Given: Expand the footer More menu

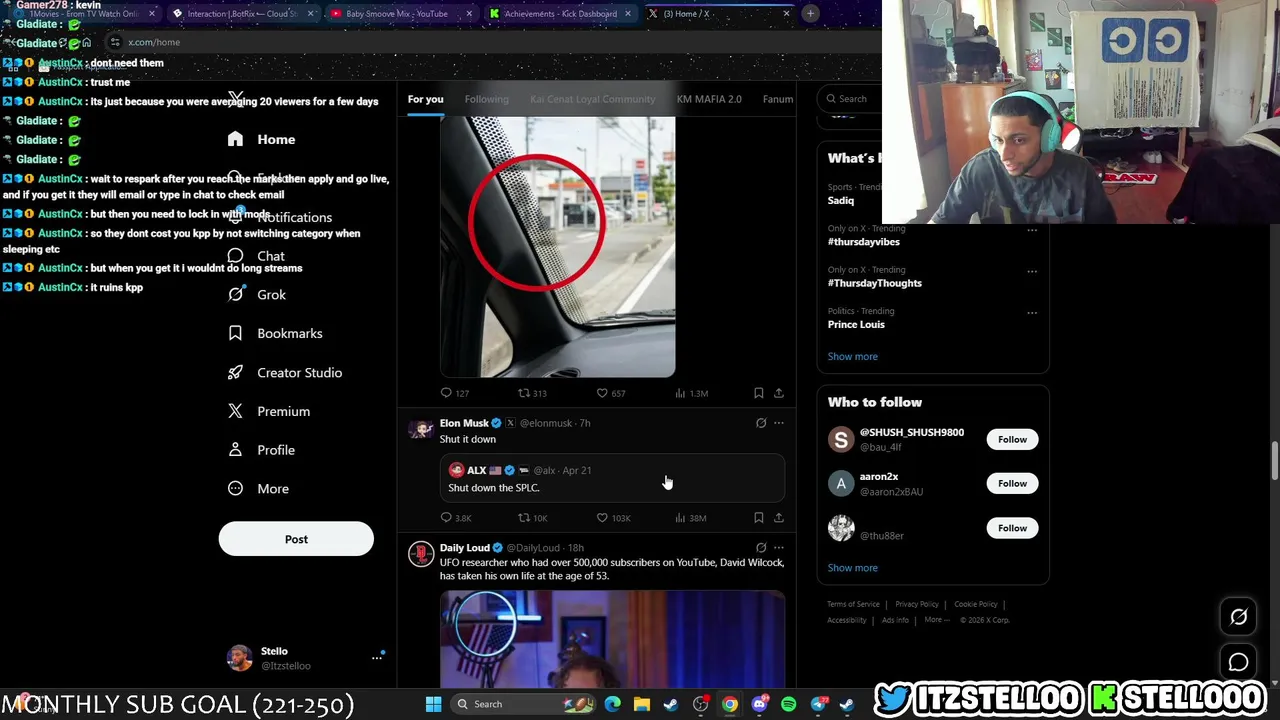Looking at the screenshot, I should point(936,620).
